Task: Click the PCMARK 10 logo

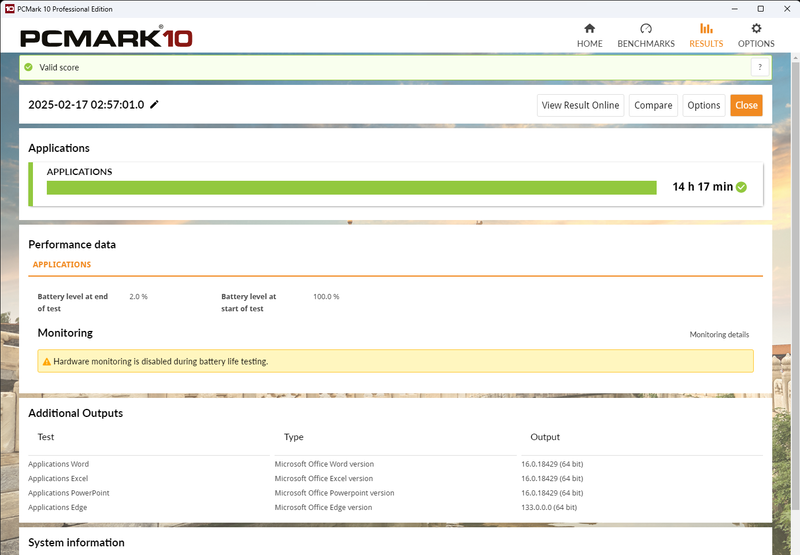Action: pos(106,38)
